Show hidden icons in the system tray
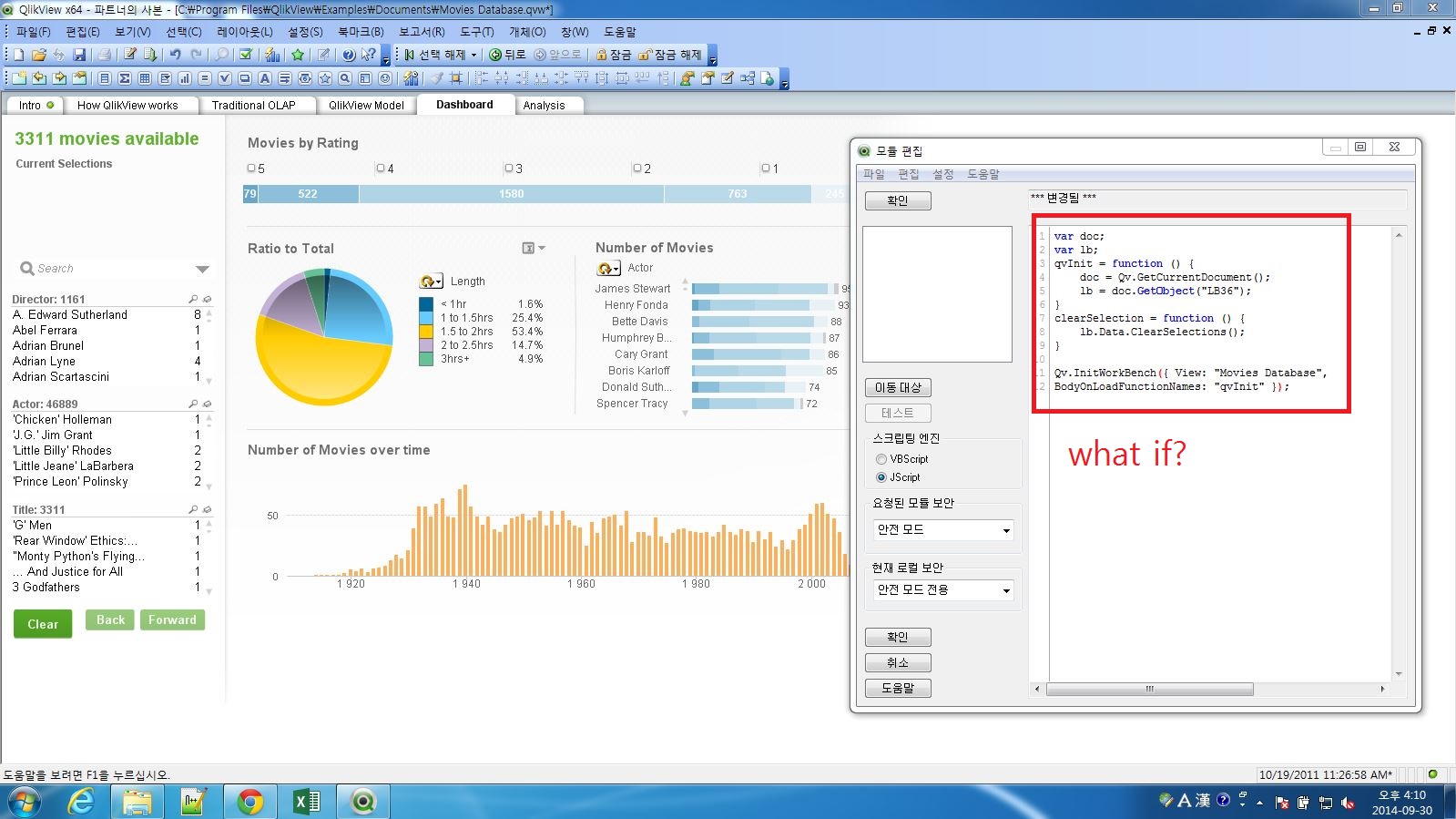This screenshot has width=1456, height=819. point(1259,803)
